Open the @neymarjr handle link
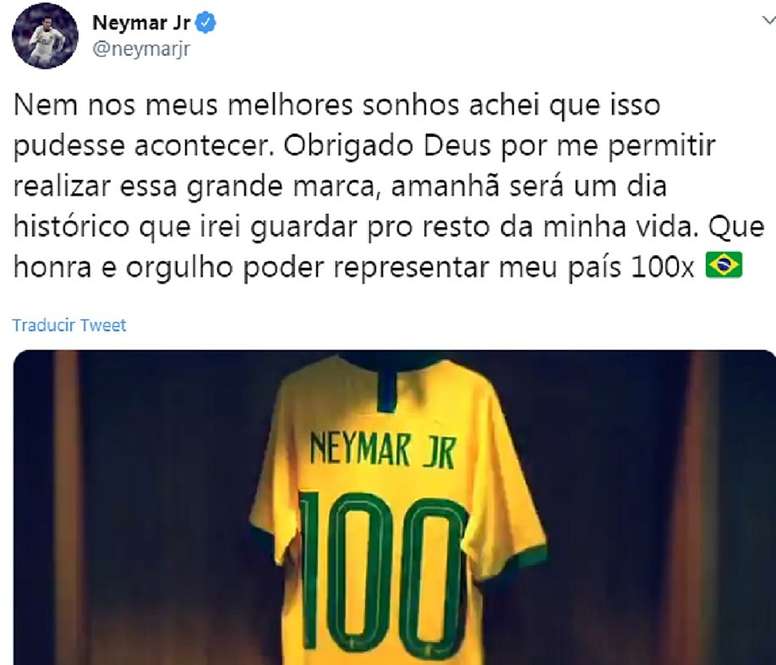This screenshot has height=665, width=776. tap(141, 50)
